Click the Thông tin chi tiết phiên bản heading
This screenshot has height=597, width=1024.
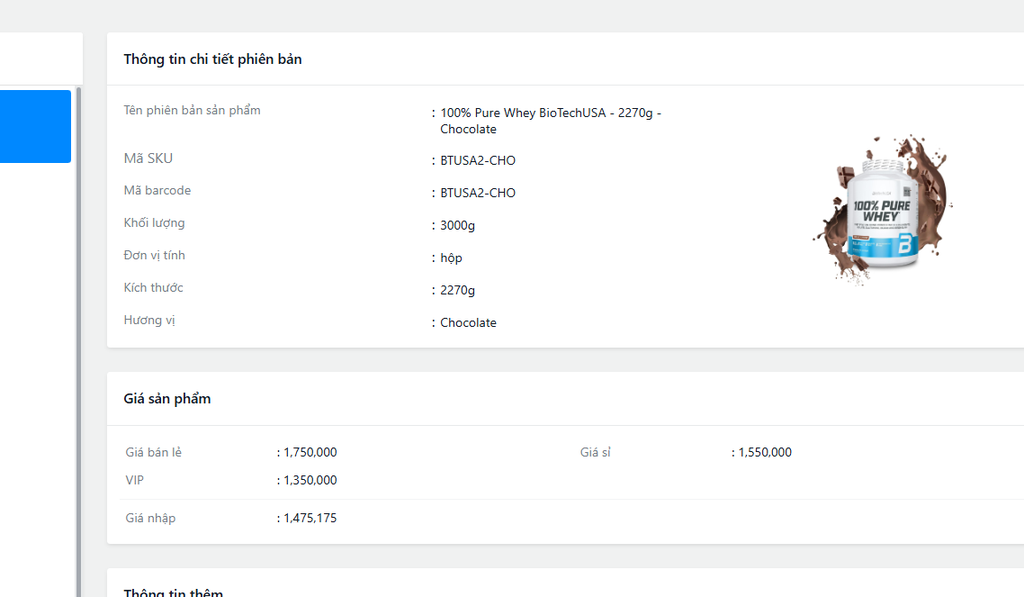tap(213, 59)
